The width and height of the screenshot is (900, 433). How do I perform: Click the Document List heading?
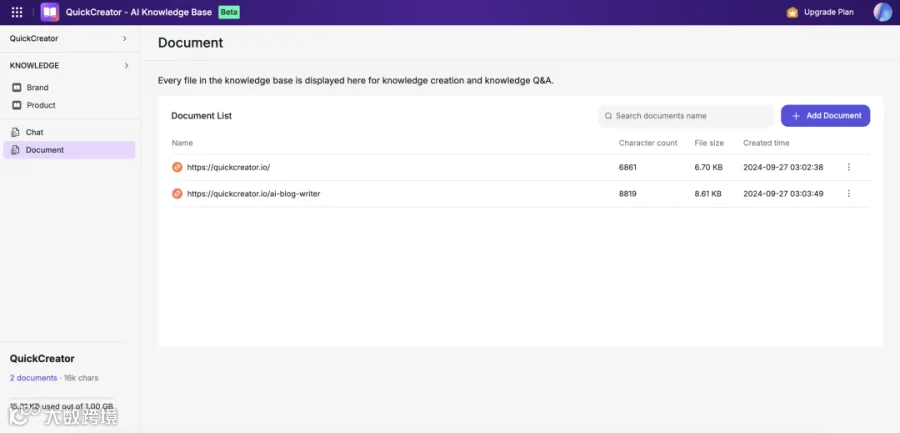click(201, 115)
